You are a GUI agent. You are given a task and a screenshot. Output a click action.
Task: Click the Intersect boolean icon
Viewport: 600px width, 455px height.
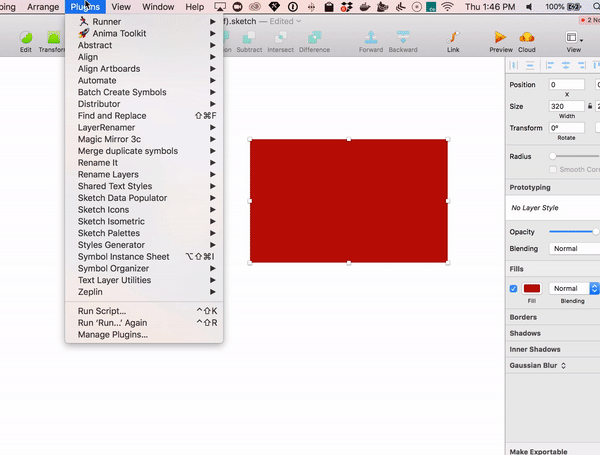[x=280, y=38]
